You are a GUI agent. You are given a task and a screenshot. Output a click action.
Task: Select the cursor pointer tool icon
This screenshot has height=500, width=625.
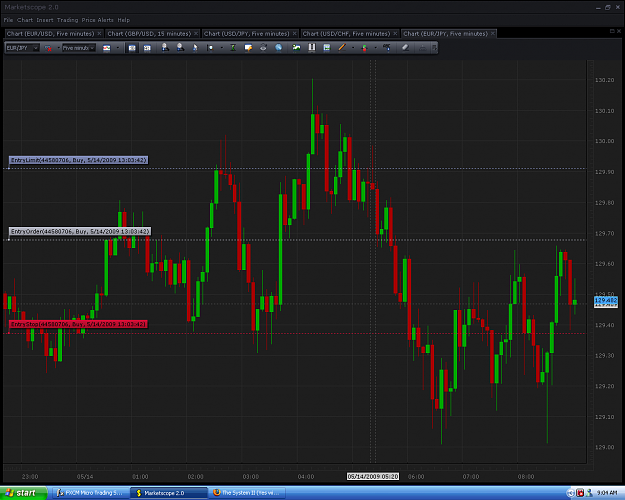(x=195, y=48)
